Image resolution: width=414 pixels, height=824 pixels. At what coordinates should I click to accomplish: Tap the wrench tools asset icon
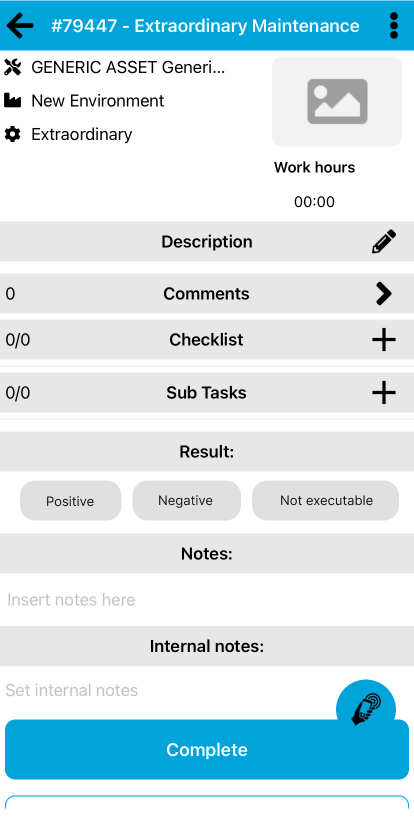12,67
